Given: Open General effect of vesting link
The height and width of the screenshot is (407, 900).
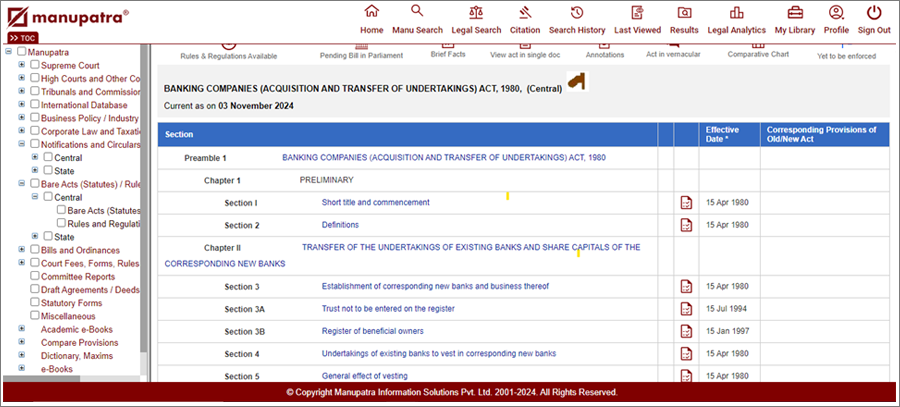Looking at the screenshot, I should [364, 376].
